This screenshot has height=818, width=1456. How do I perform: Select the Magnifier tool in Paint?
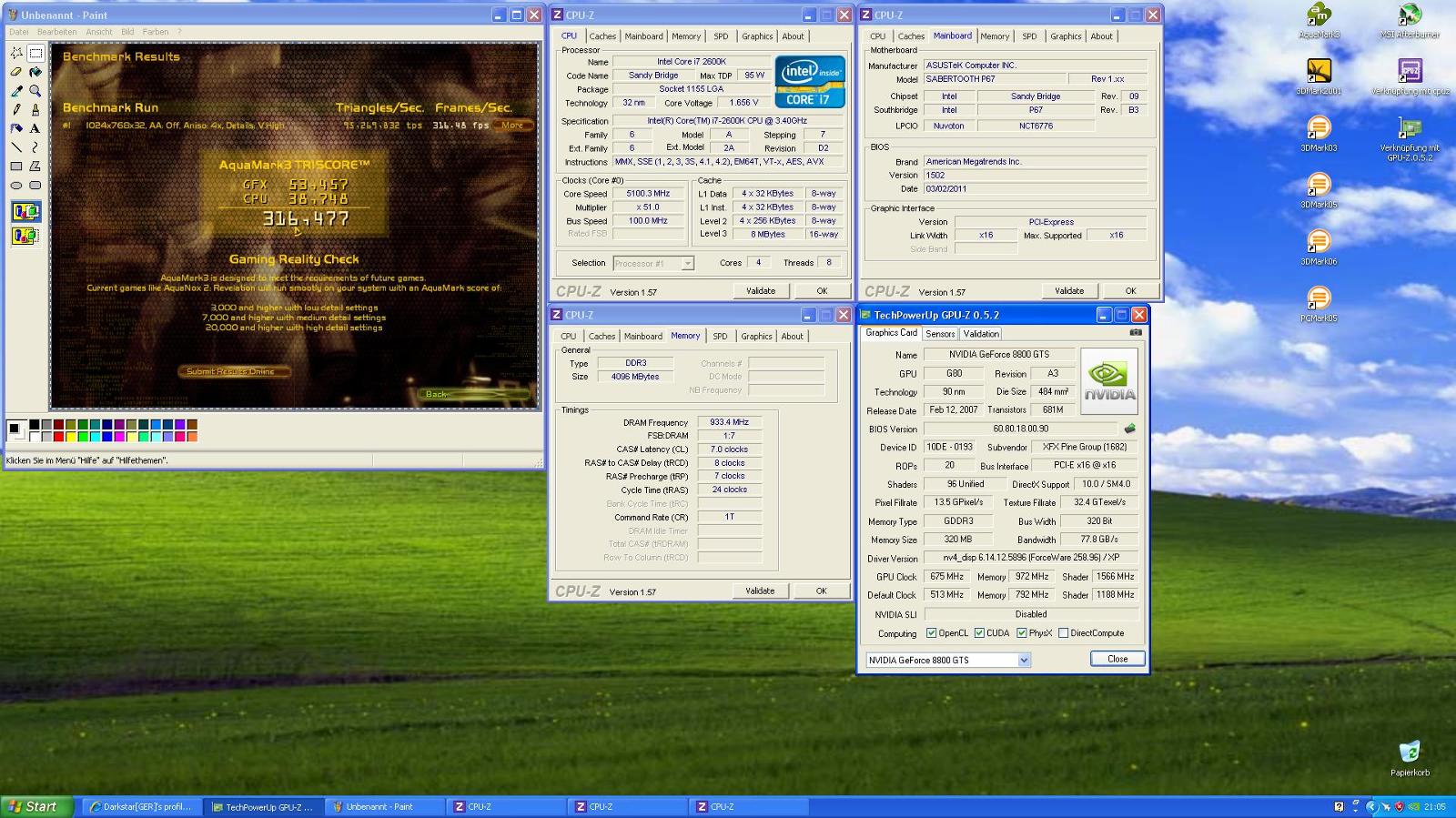(35, 91)
